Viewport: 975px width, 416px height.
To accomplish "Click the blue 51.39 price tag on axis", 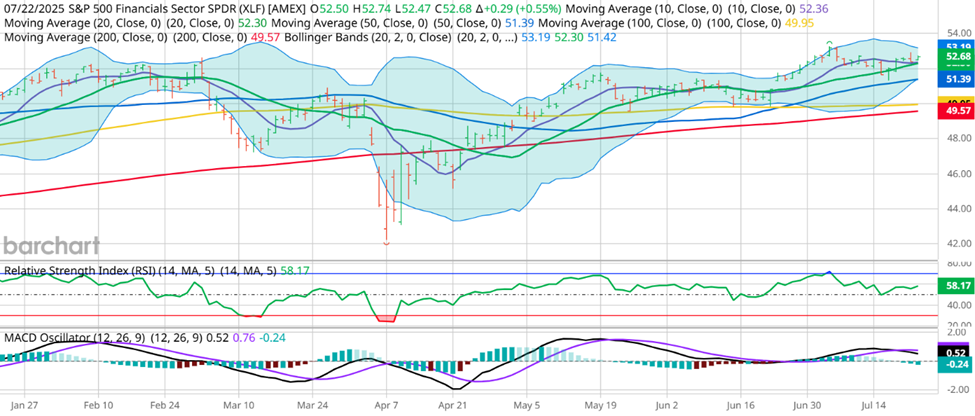I will (x=954, y=79).
